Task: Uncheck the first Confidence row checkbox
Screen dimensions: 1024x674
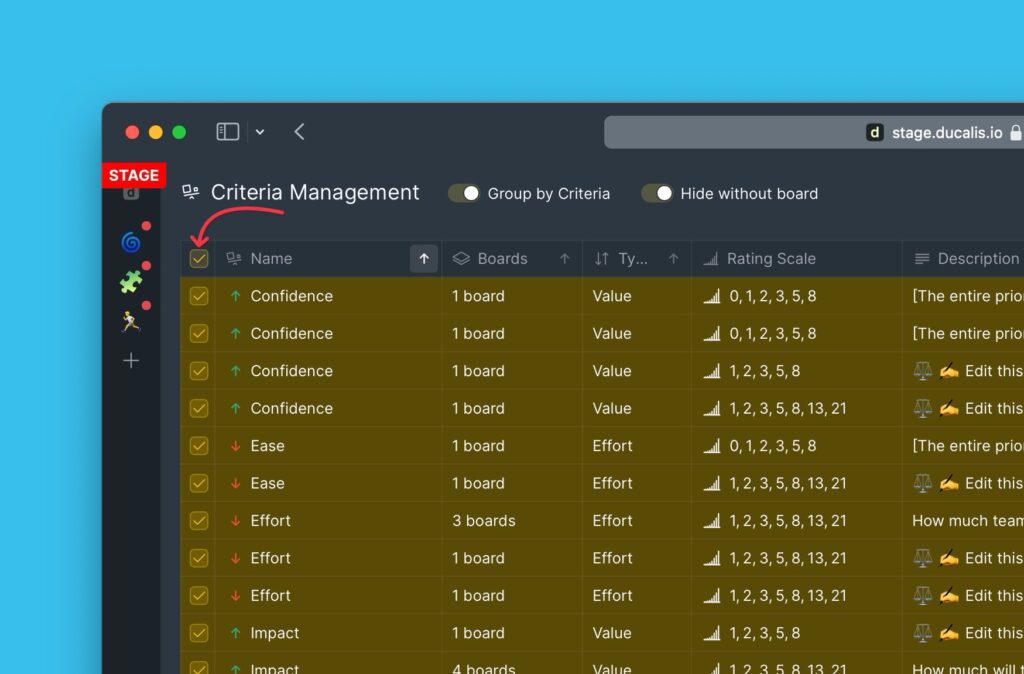Action: (199, 296)
